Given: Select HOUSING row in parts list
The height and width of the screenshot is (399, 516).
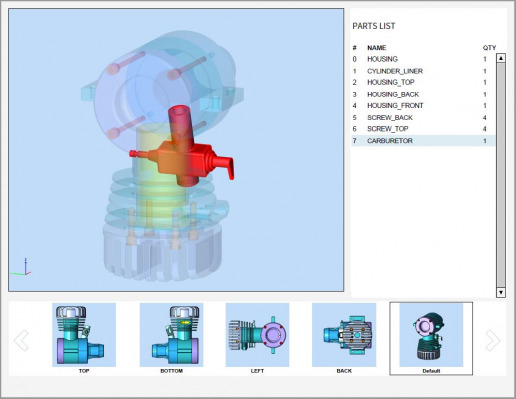Looking at the screenshot, I should [423, 59].
